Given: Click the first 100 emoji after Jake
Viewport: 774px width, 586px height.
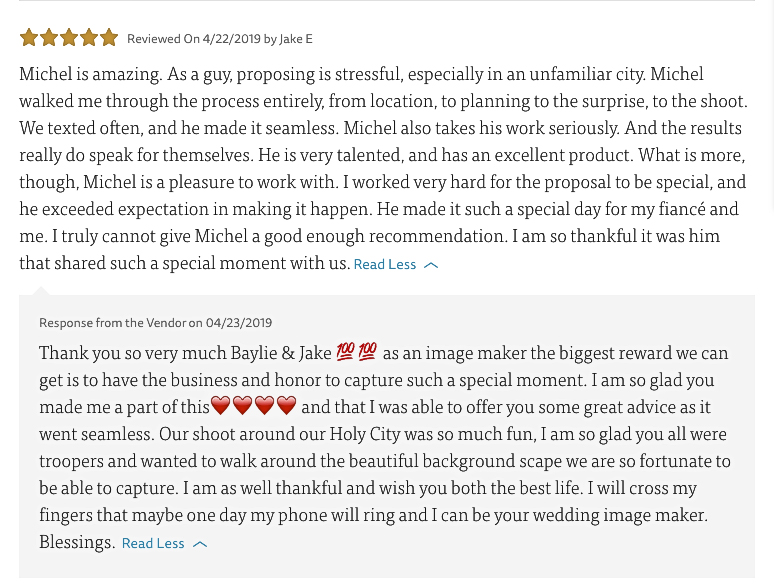Looking at the screenshot, I should point(346,352).
